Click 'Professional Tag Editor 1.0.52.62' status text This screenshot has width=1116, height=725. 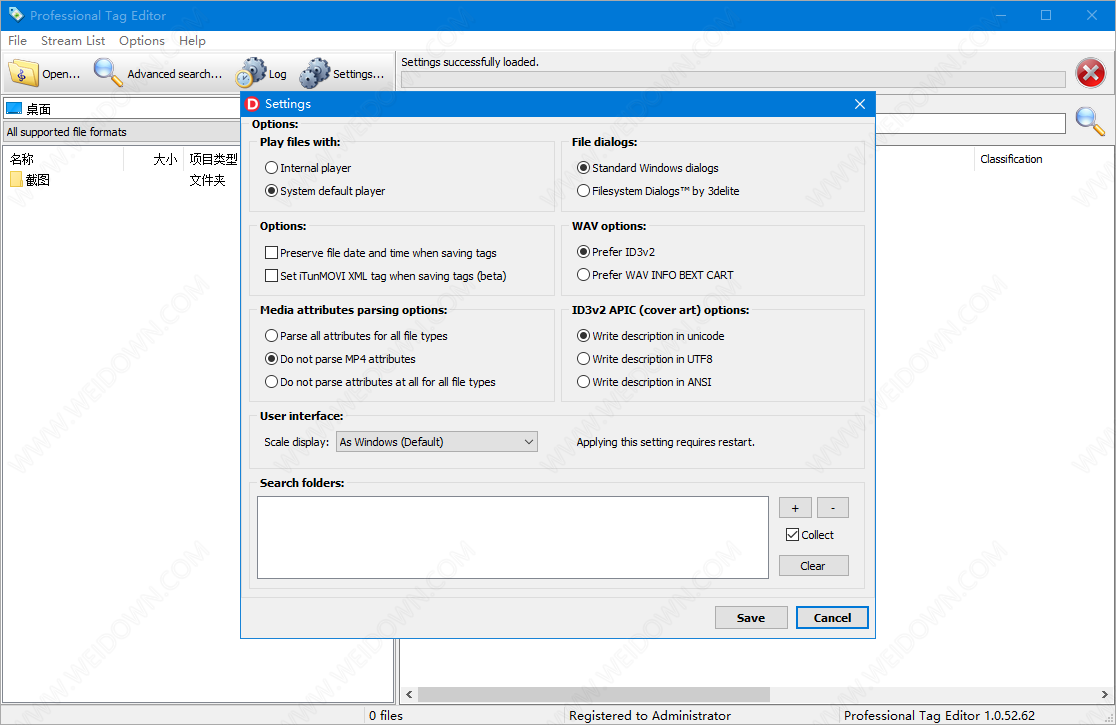(939, 715)
